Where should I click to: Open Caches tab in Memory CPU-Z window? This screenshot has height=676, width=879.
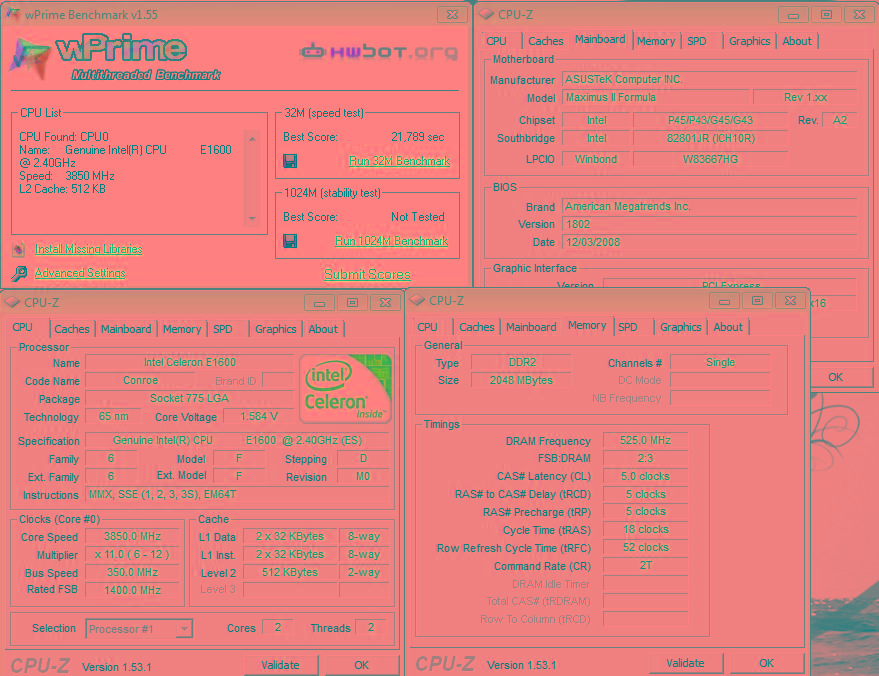pos(476,327)
